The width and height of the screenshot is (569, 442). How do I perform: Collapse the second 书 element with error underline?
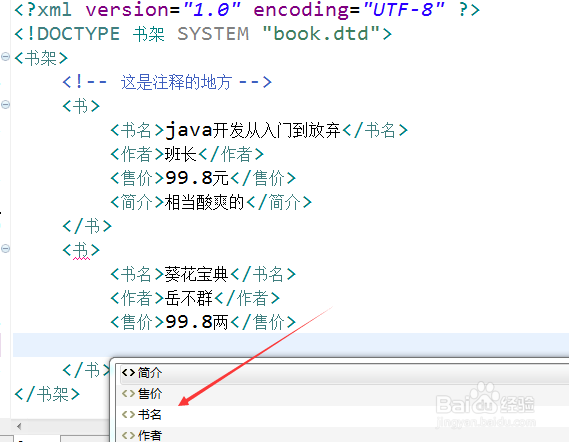[5, 249]
